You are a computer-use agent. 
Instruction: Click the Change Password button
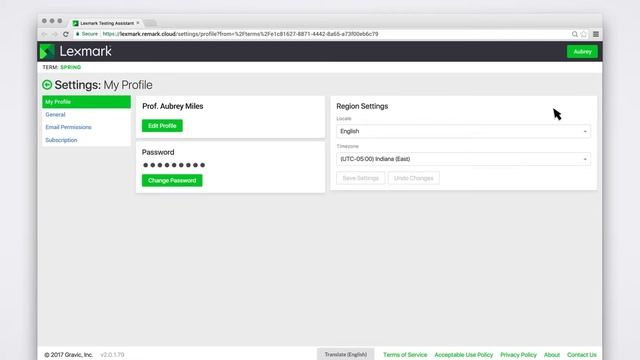click(x=172, y=180)
